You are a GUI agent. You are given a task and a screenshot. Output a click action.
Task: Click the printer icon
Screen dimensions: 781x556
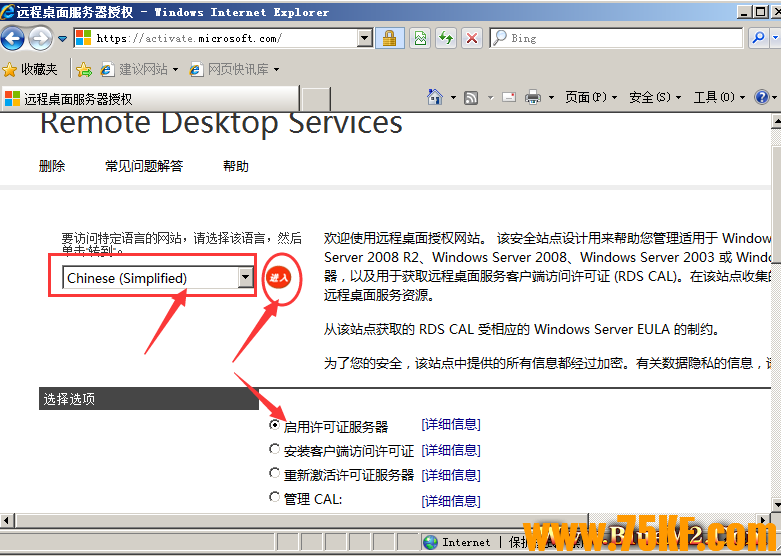tap(533, 97)
